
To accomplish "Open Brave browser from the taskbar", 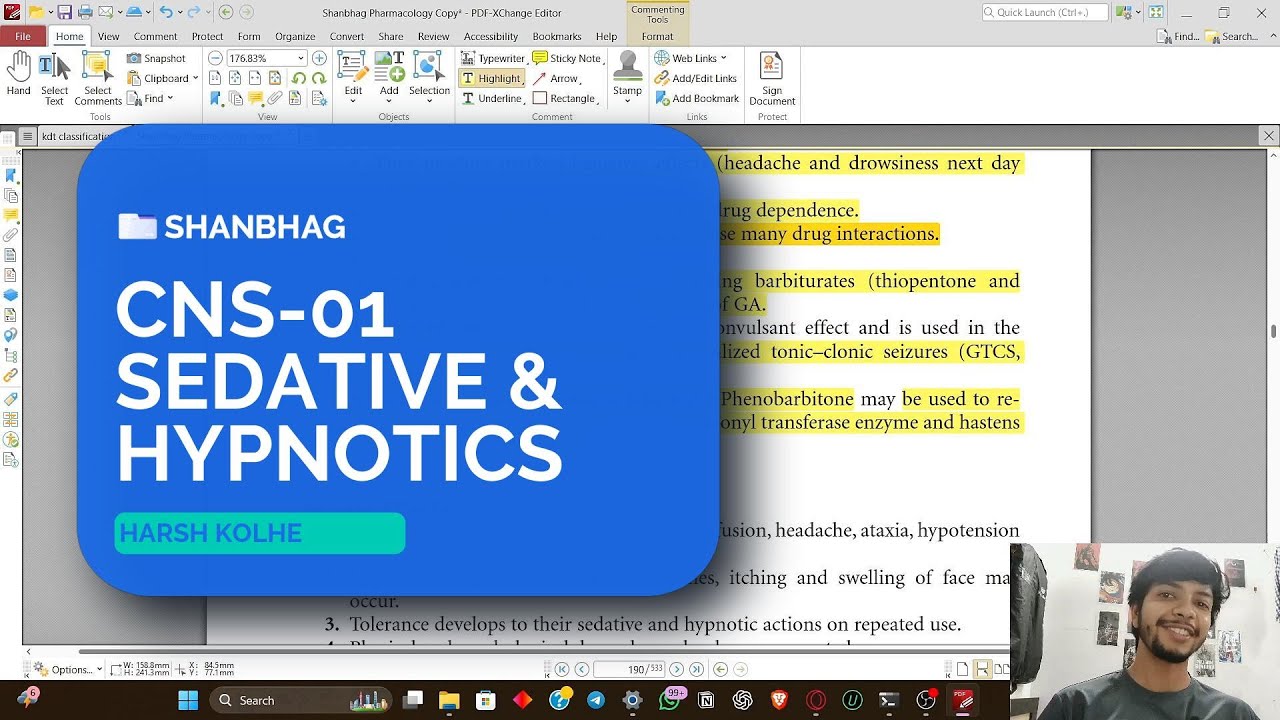I will [779, 700].
